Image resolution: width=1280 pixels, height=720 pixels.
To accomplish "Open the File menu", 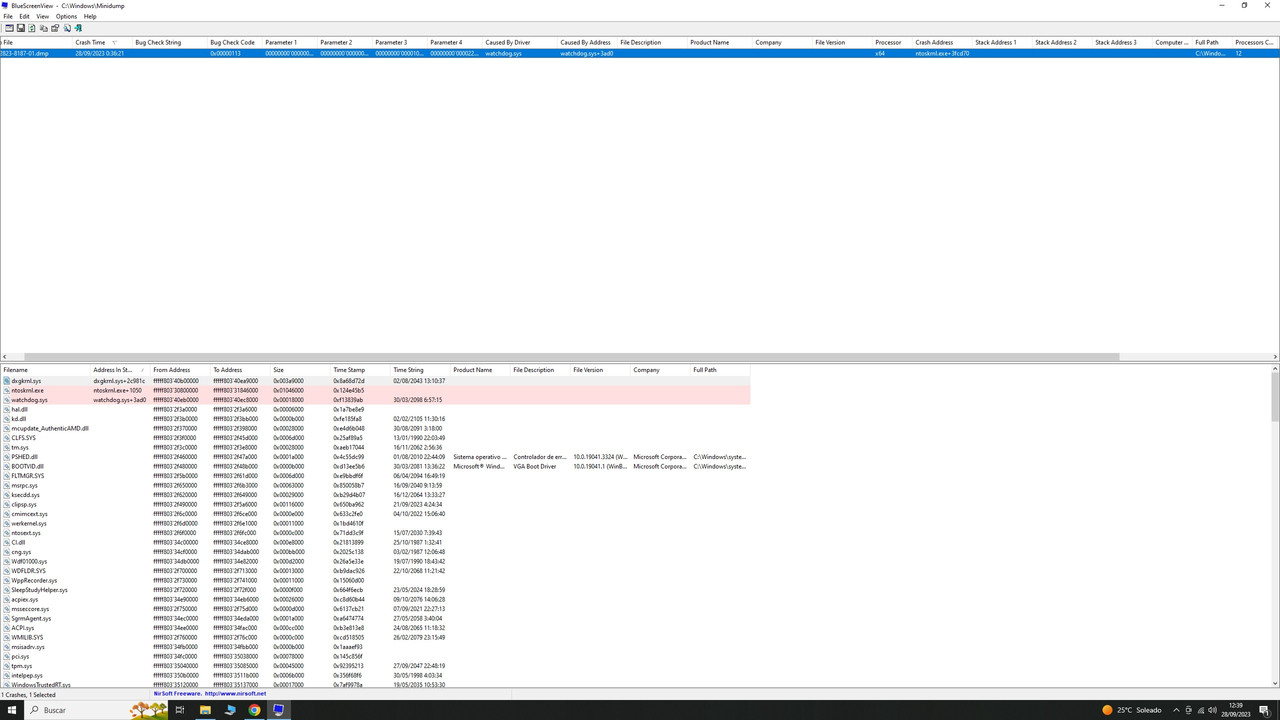I will [x=8, y=16].
